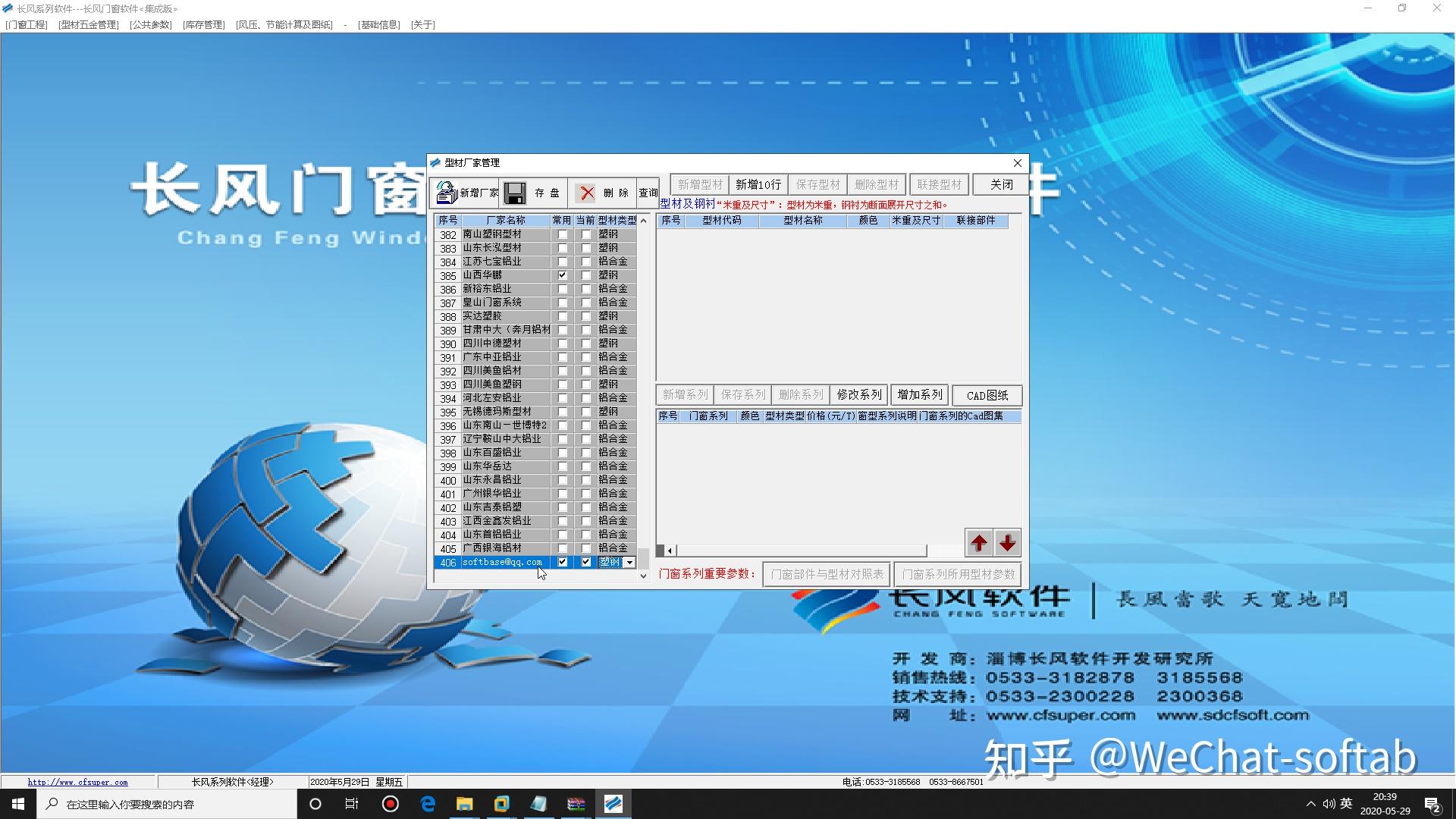Switch to 长风 software taskbar icon
Screen dimensions: 1456x819
coord(613,804)
